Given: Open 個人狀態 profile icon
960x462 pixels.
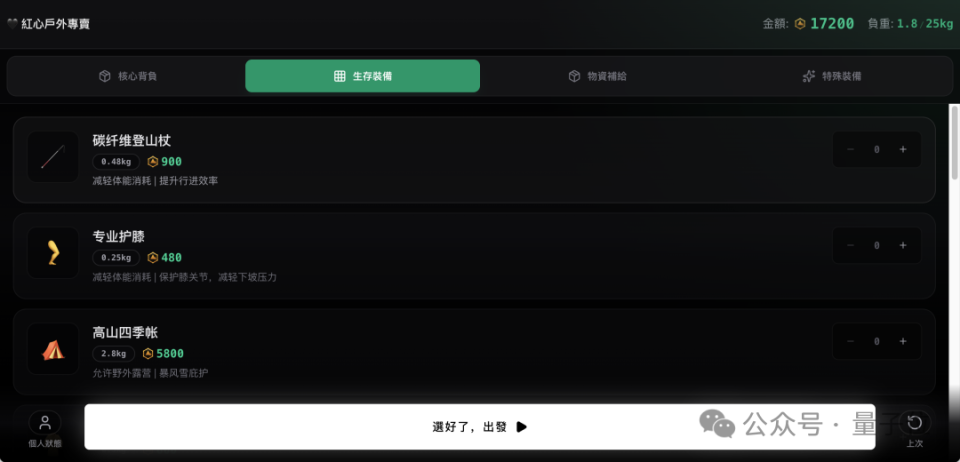Looking at the screenshot, I should point(45,422).
